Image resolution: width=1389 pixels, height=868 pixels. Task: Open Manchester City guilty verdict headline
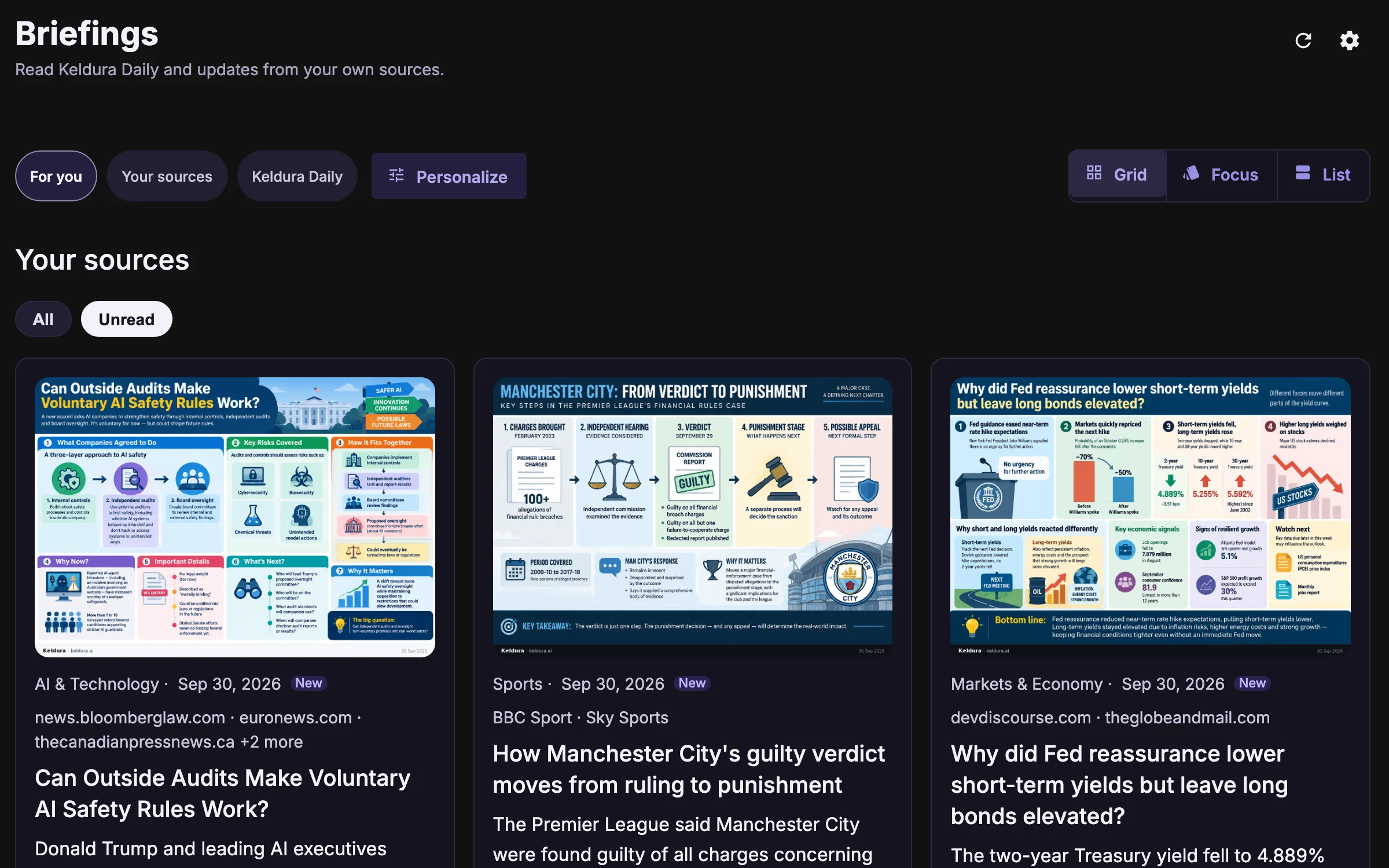tap(689, 769)
